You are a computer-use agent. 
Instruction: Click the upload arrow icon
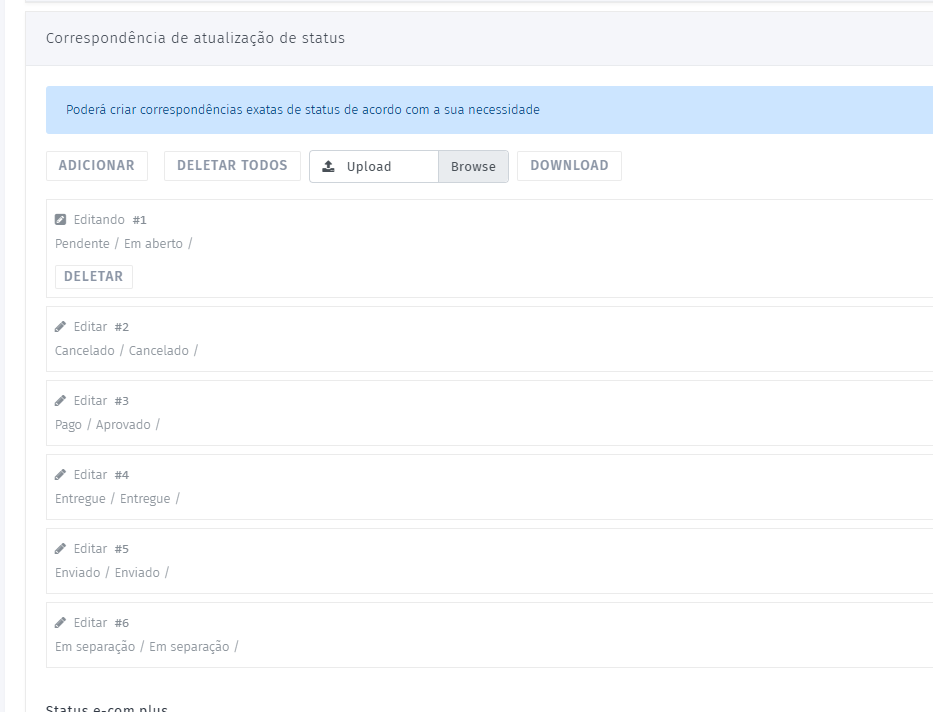pos(328,167)
